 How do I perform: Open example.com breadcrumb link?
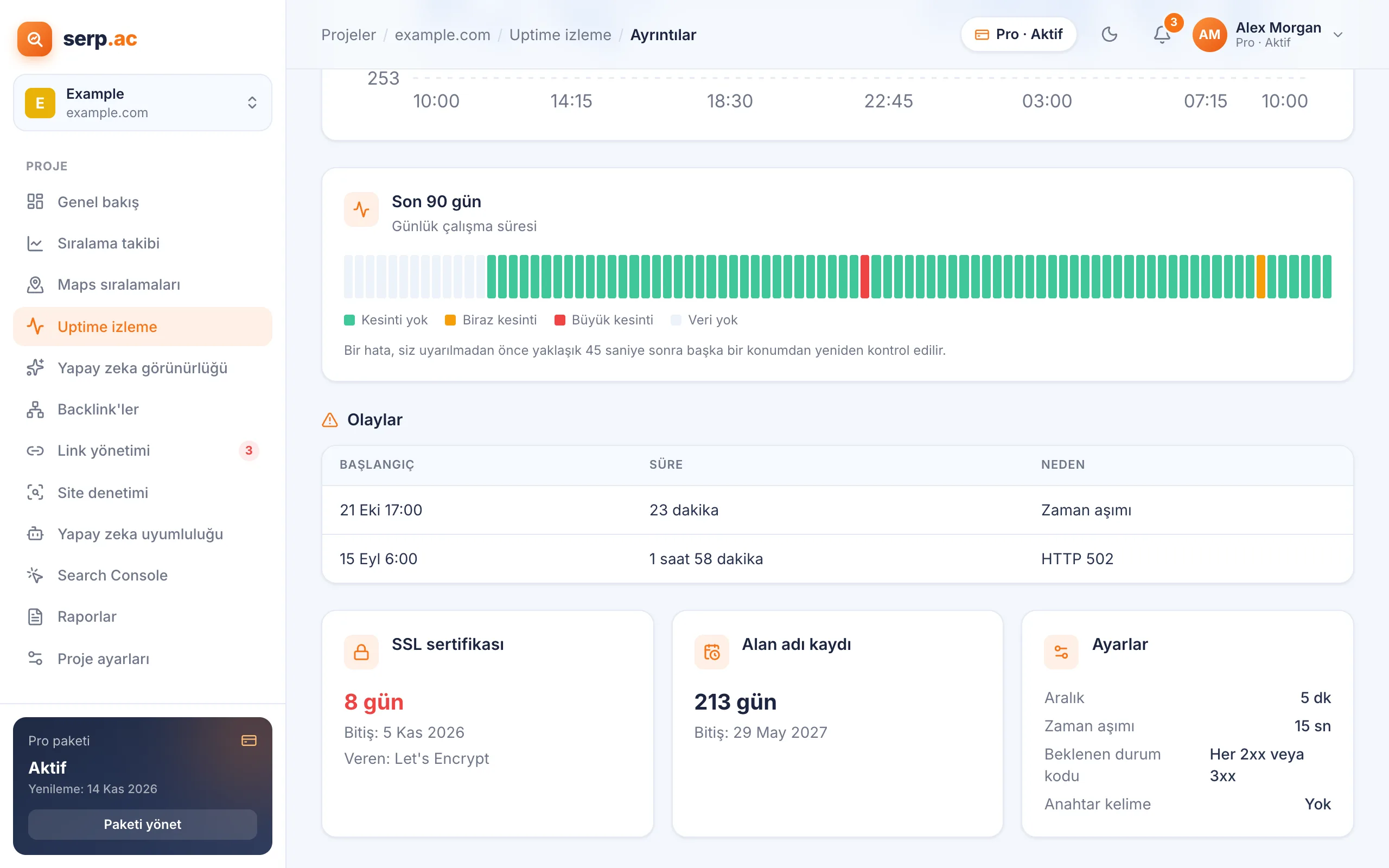coord(443,35)
